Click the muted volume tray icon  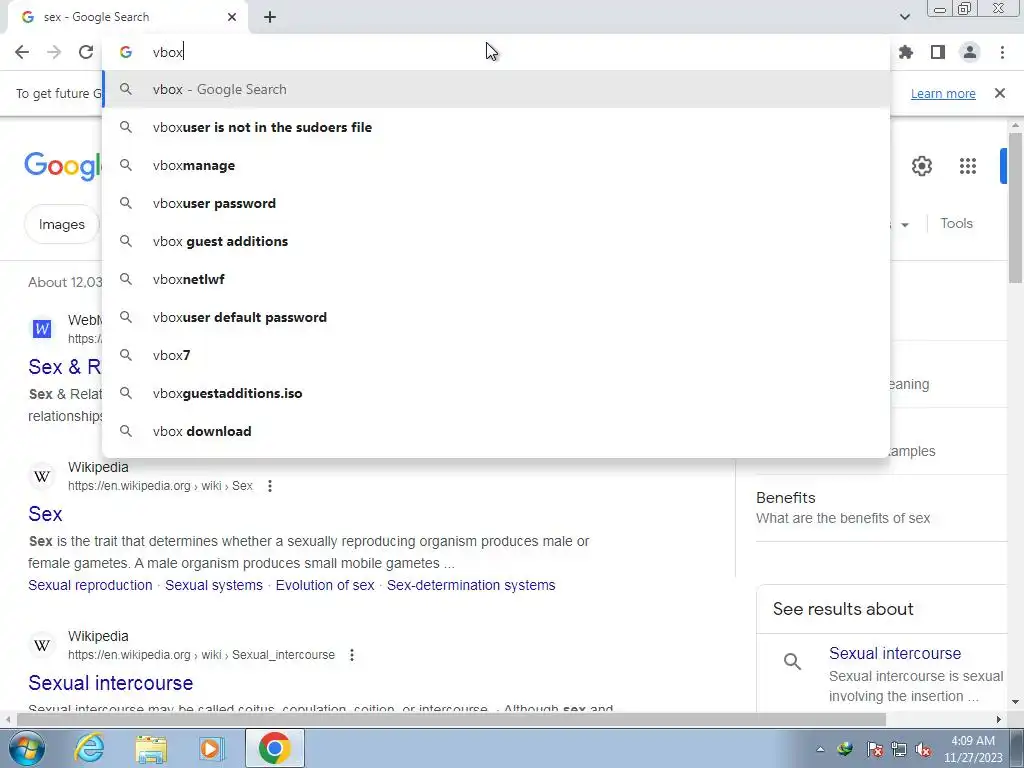coord(923,750)
